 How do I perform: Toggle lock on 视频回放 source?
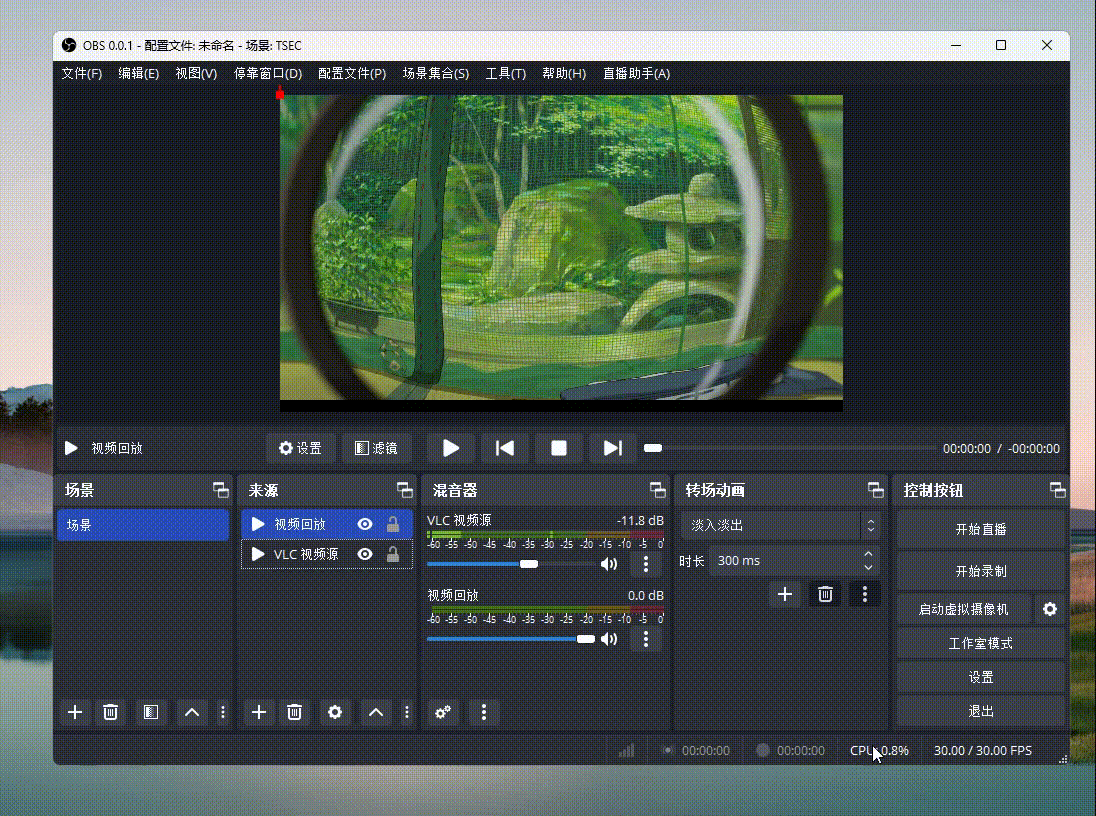[x=393, y=524]
